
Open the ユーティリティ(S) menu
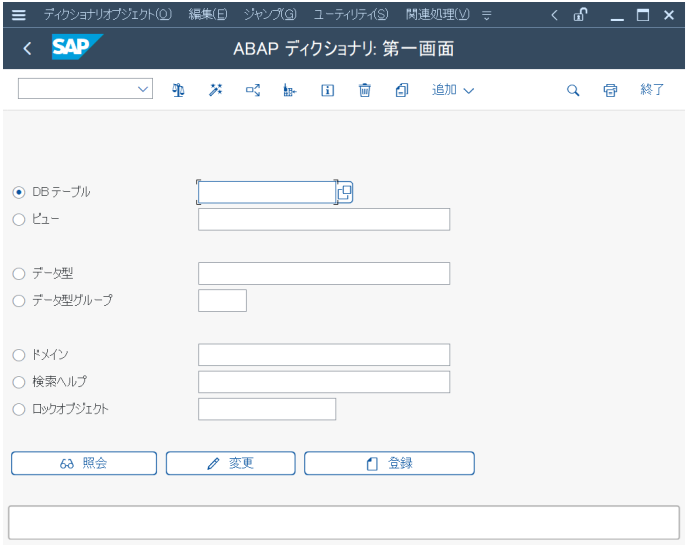click(351, 15)
